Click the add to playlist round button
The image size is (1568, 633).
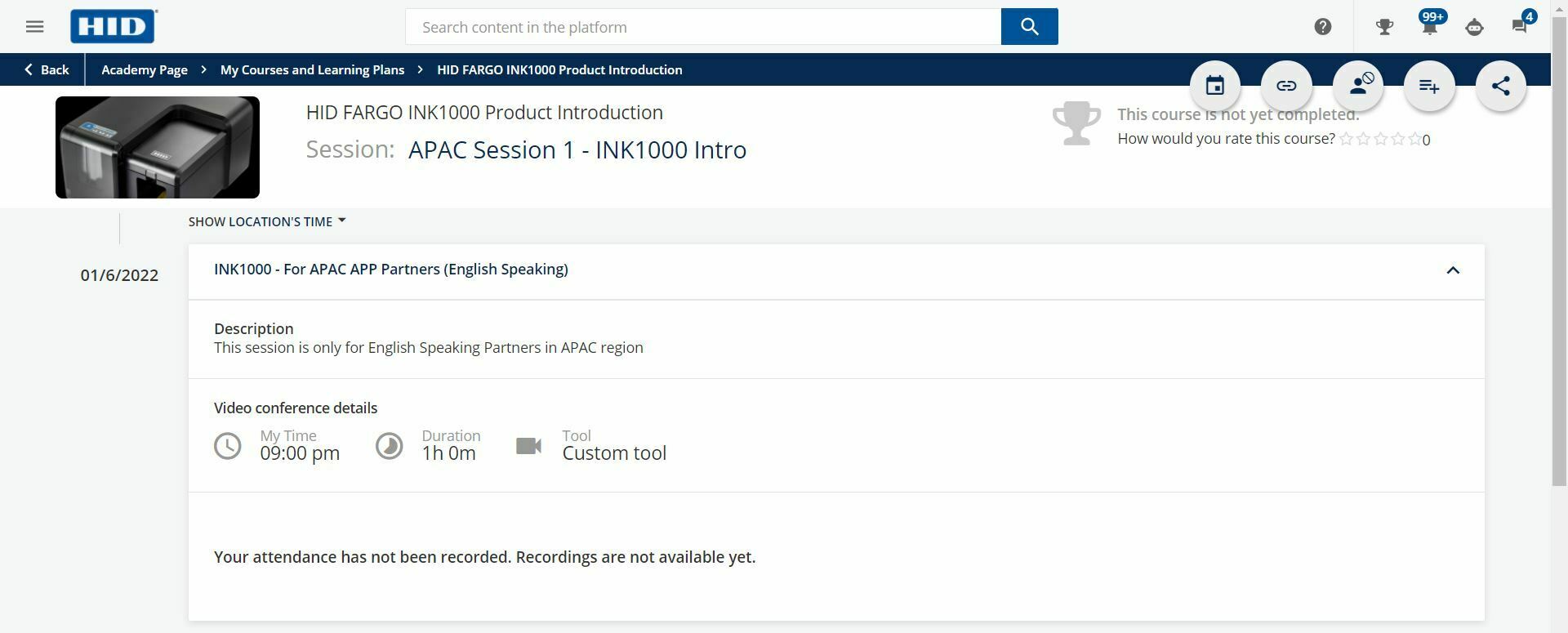tap(1429, 86)
